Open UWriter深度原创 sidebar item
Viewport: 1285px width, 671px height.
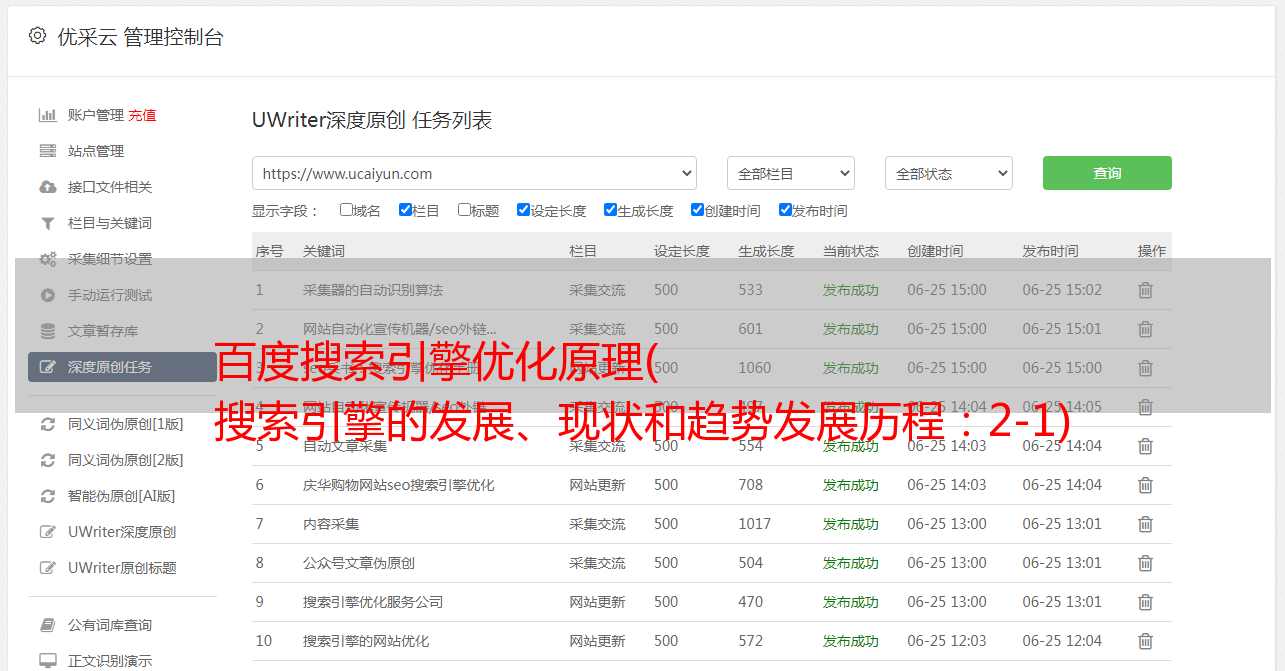click(122, 532)
